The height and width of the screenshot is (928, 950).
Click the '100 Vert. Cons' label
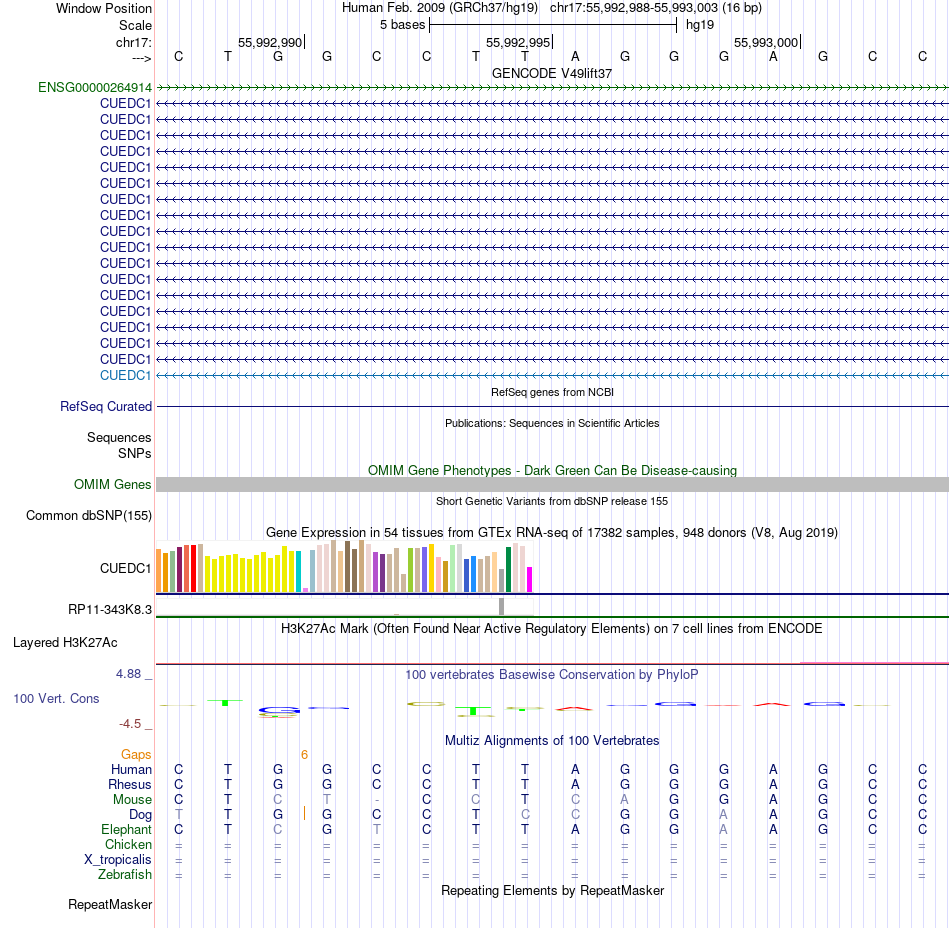(56, 698)
